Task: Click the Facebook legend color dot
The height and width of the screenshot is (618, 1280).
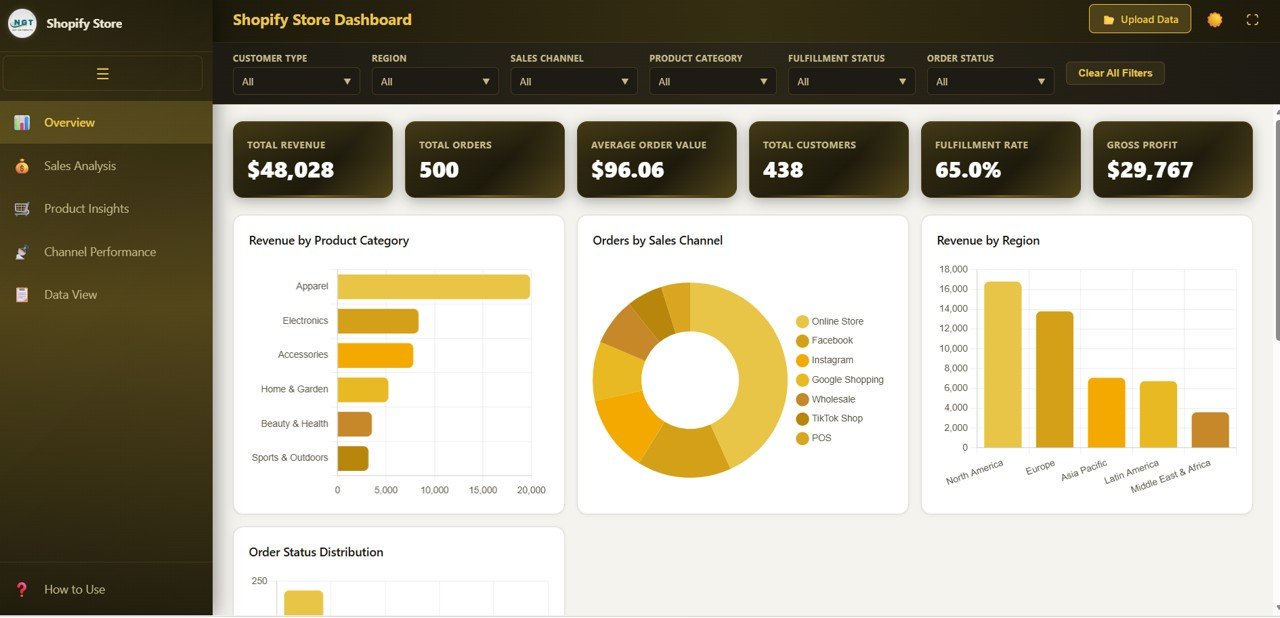Action: point(802,340)
